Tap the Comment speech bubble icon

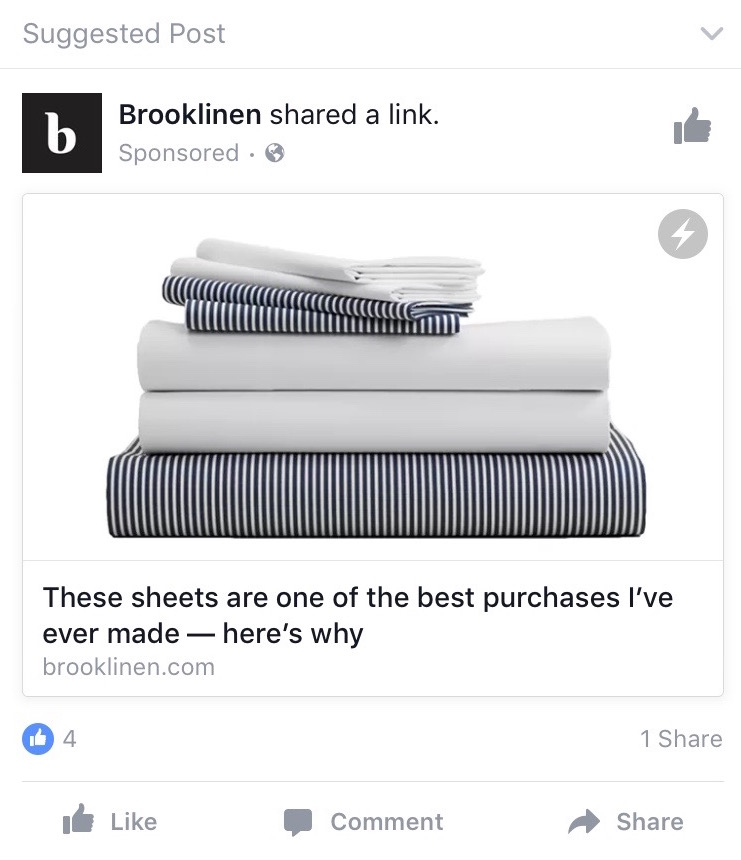pyautogui.click(x=298, y=822)
